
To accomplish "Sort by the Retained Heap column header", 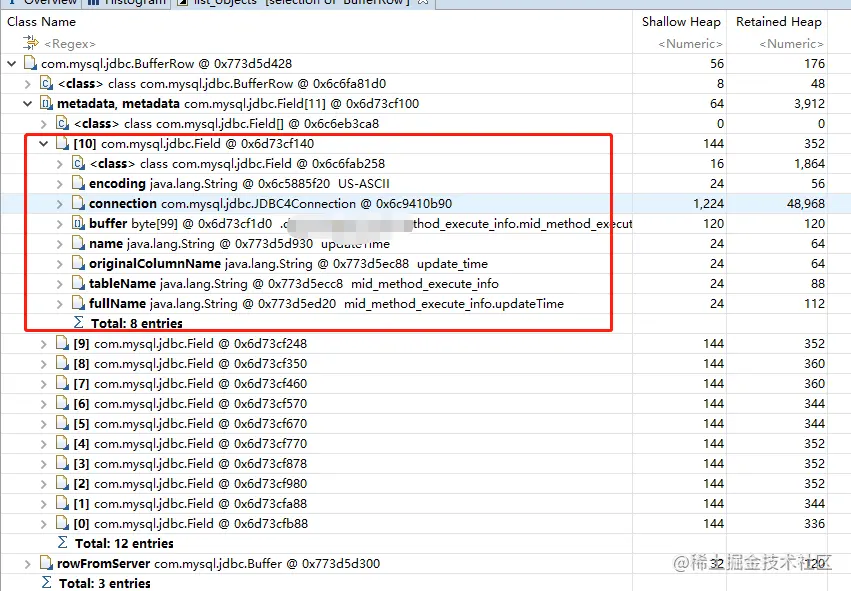I will (x=777, y=22).
